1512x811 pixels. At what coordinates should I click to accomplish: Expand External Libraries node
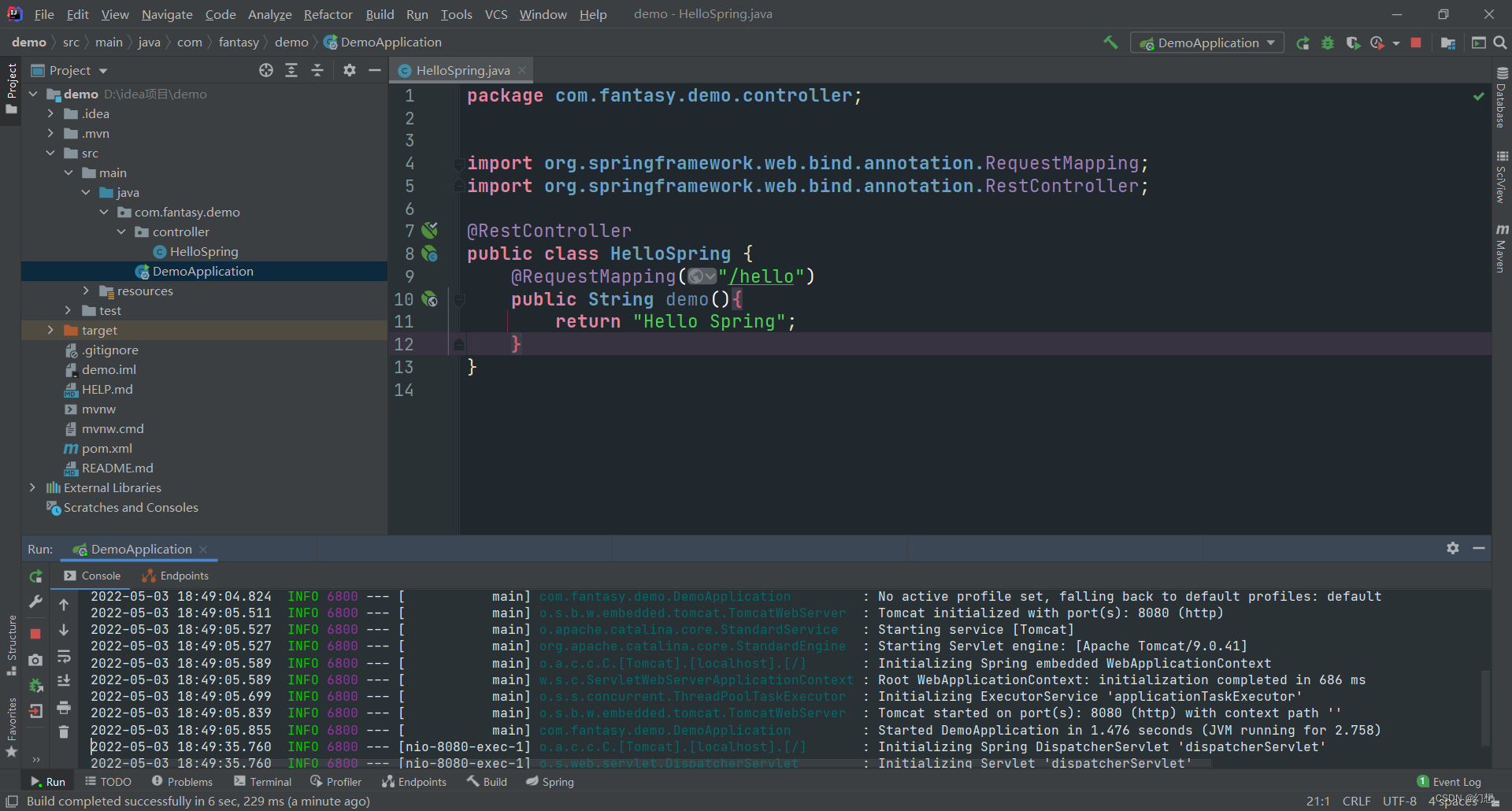(x=32, y=487)
